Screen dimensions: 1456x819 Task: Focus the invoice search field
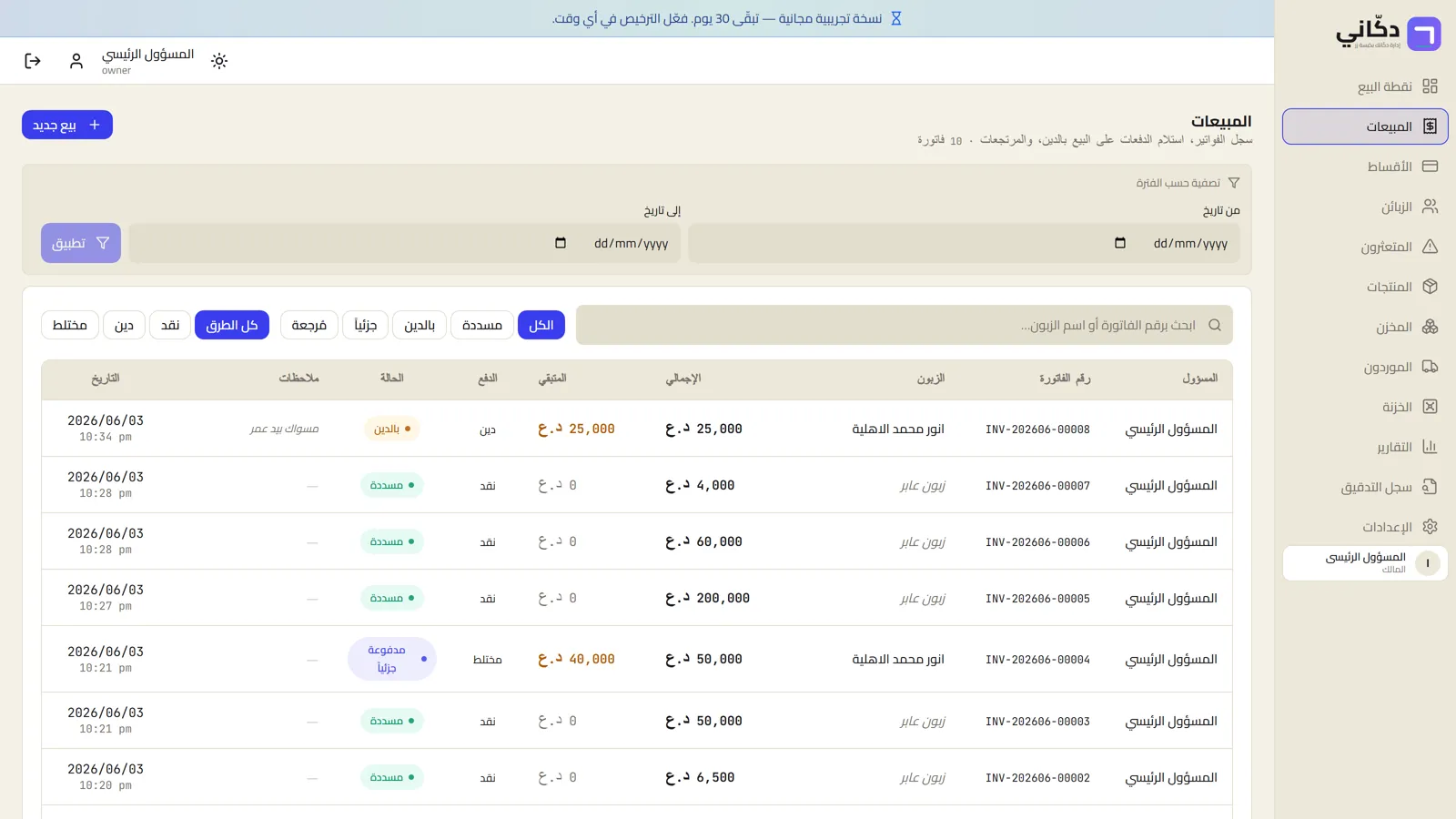[x=905, y=325]
